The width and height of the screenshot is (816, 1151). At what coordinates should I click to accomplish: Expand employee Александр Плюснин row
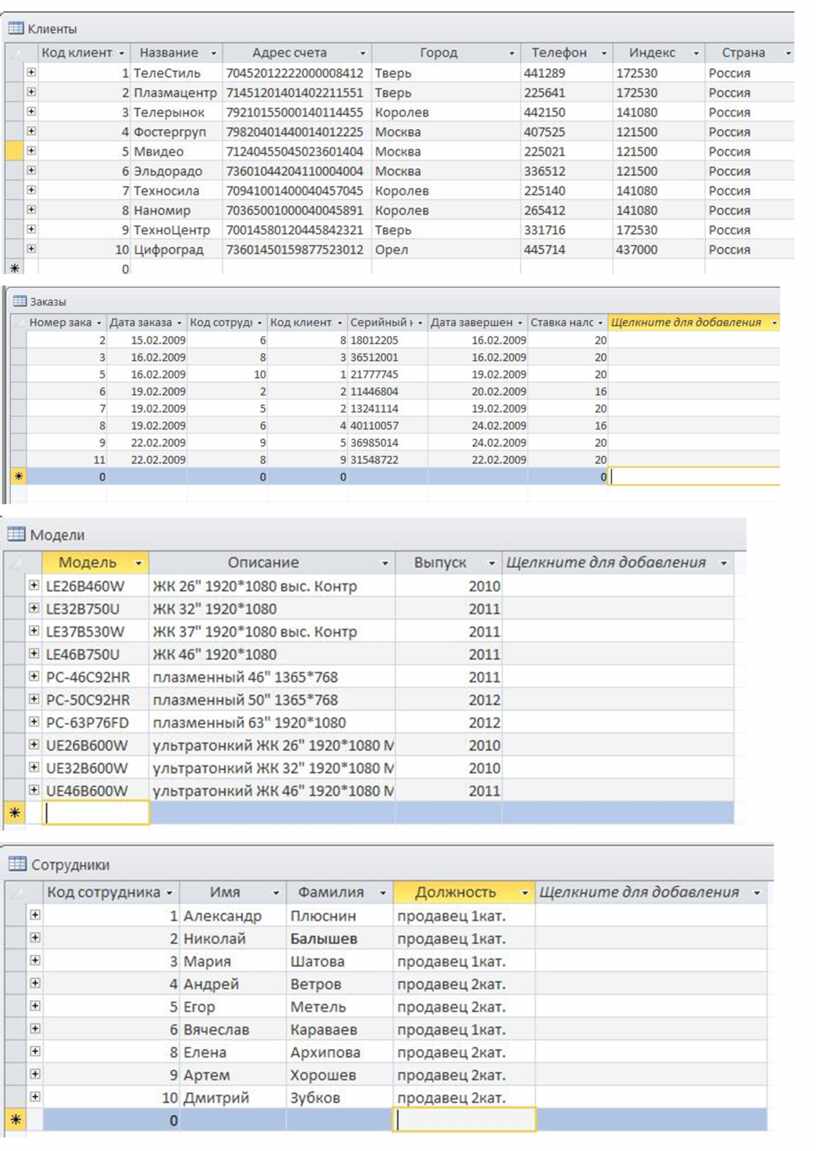click(x=34, y=915)
